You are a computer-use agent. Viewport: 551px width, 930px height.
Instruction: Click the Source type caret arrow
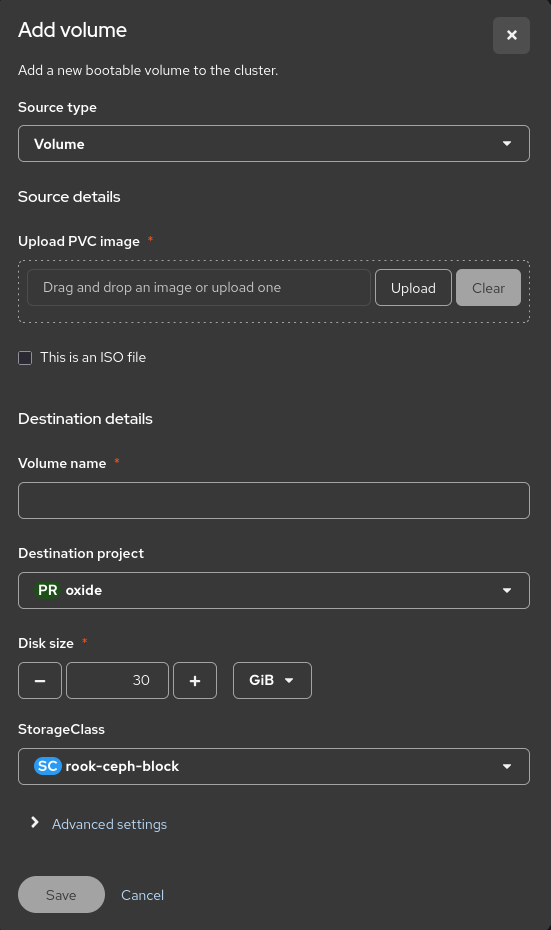[507, 144]
